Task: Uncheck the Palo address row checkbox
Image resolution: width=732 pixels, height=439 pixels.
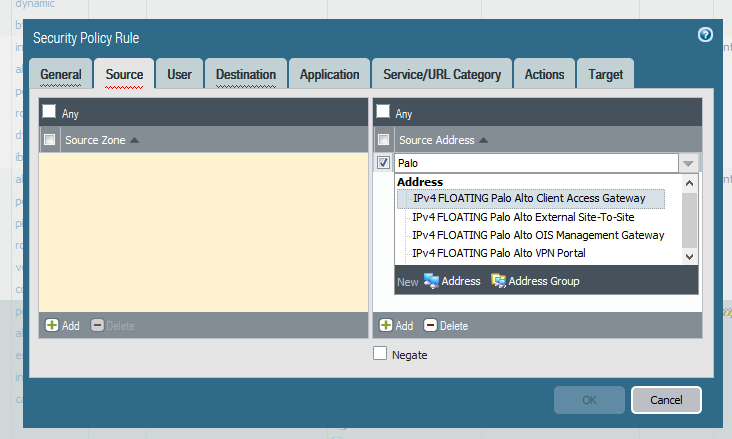Action: [x=383, y=163]
